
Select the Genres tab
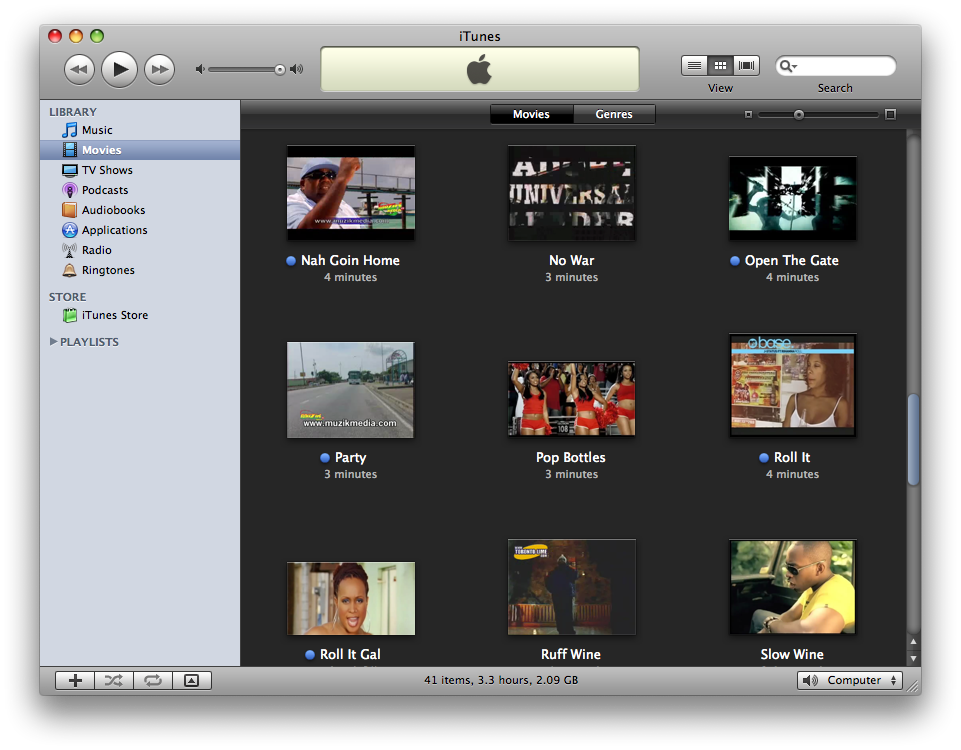[614, 114]
